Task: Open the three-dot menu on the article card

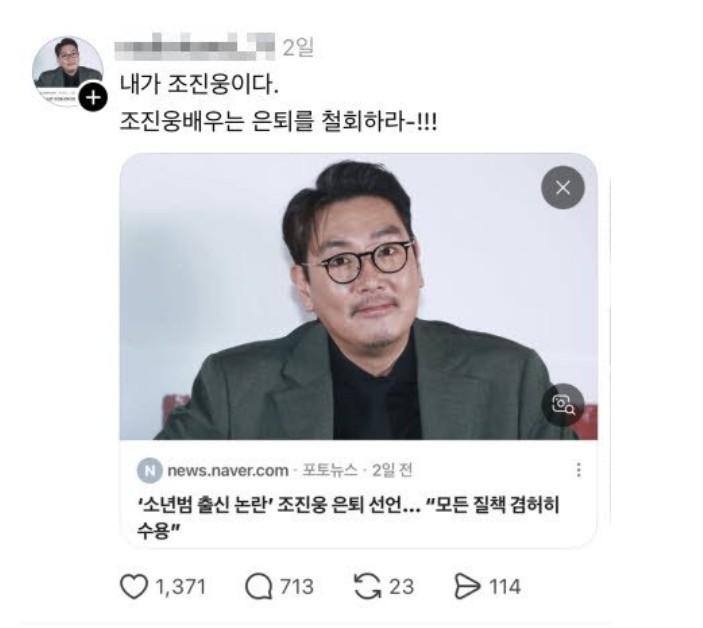Action: [x=579, y=470]
